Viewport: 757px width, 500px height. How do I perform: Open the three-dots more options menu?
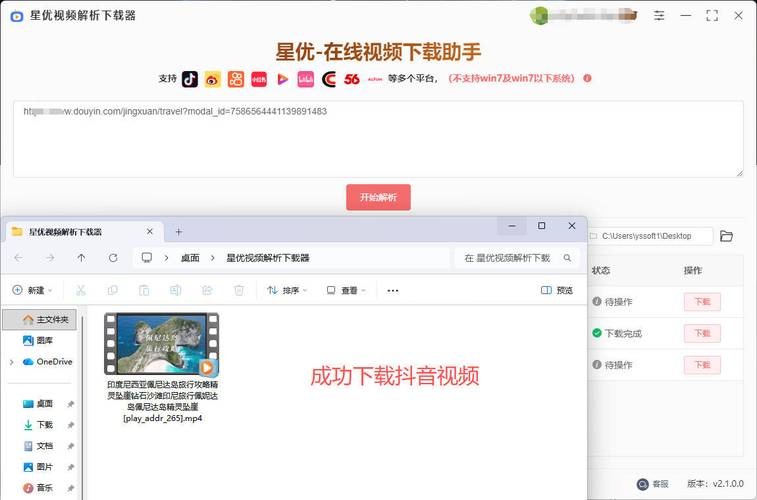click(x=393, y=291)
